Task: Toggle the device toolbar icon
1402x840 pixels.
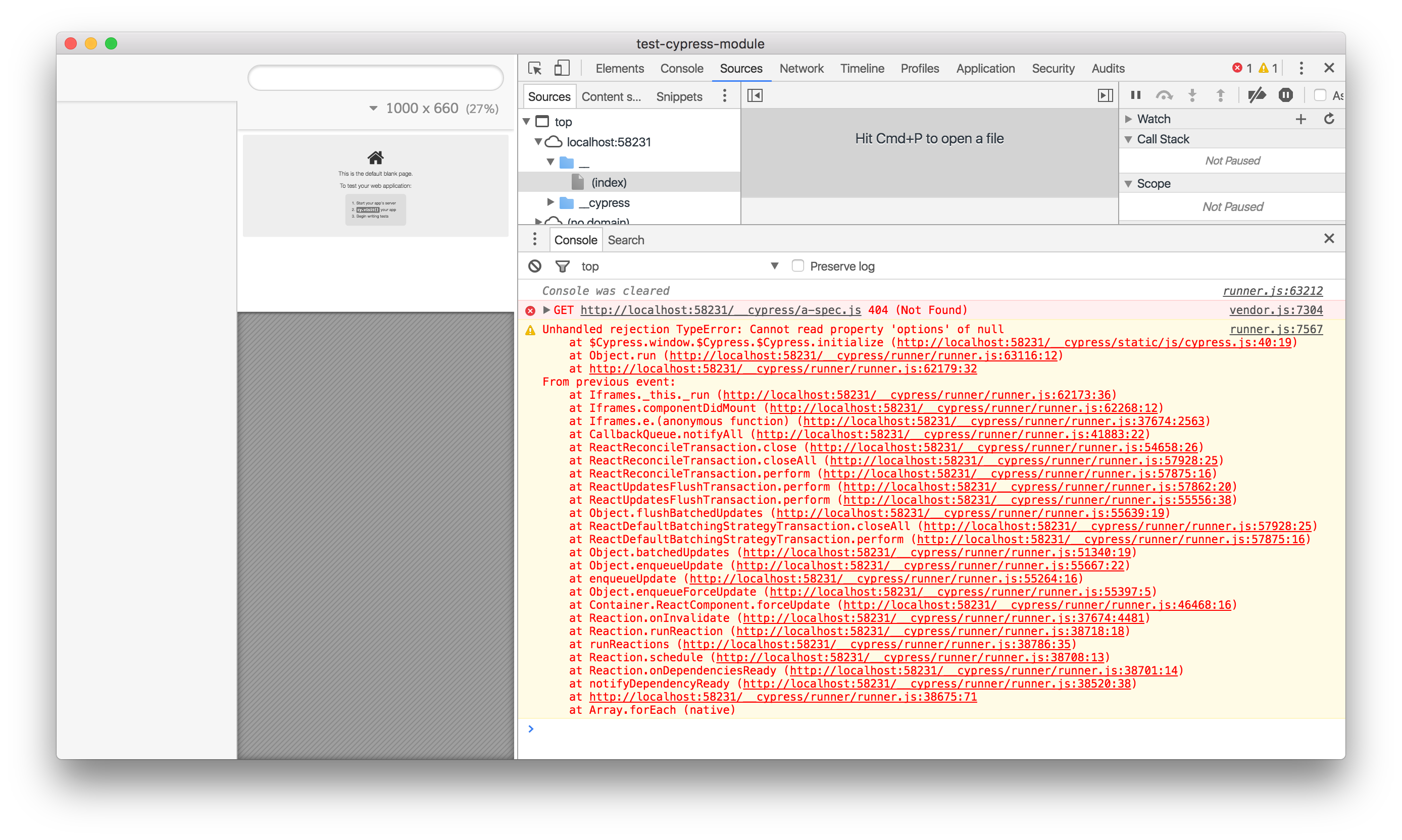Action: click(561, 67)
